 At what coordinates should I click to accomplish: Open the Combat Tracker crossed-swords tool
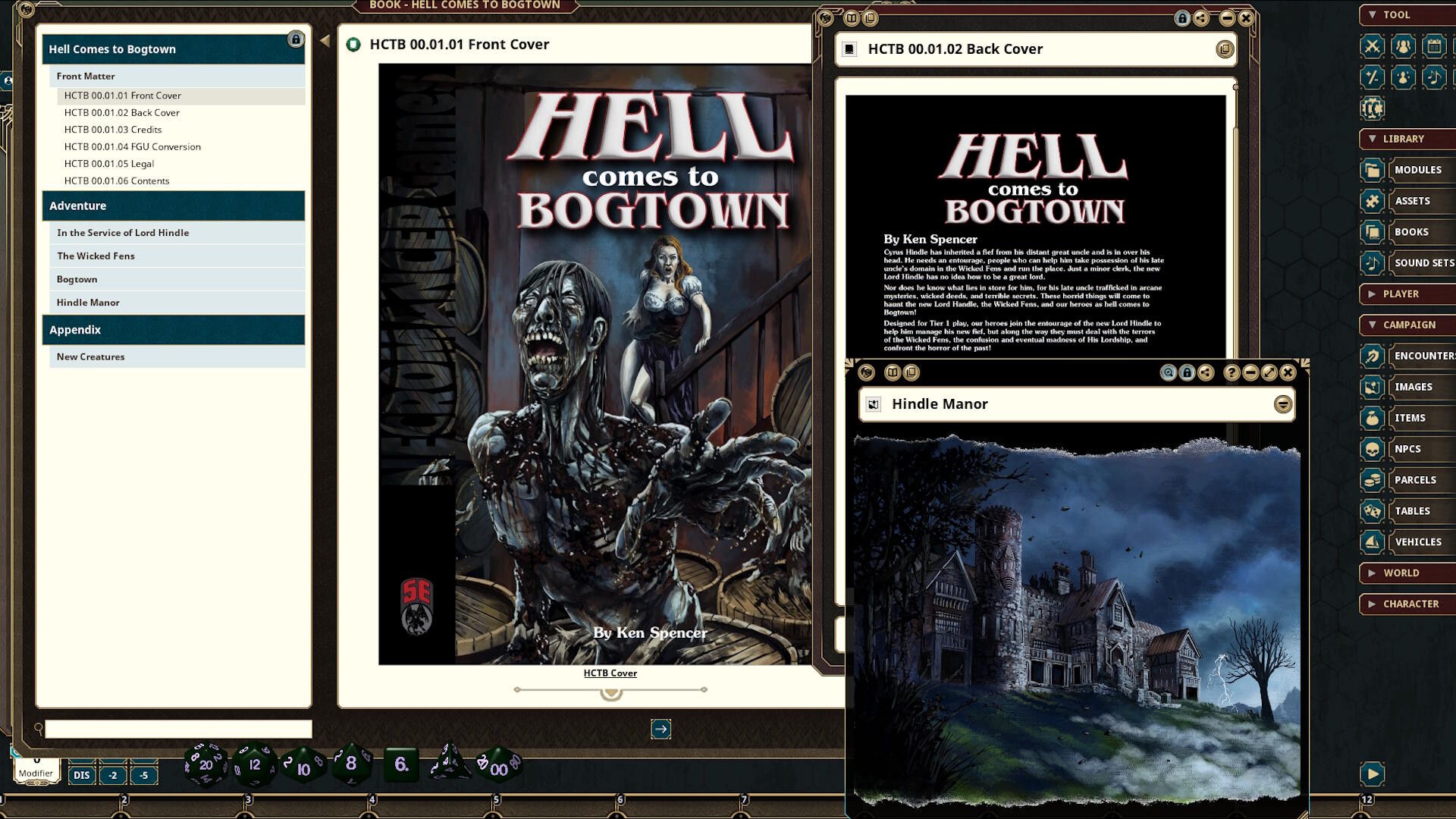click(x=1372, y=46)
